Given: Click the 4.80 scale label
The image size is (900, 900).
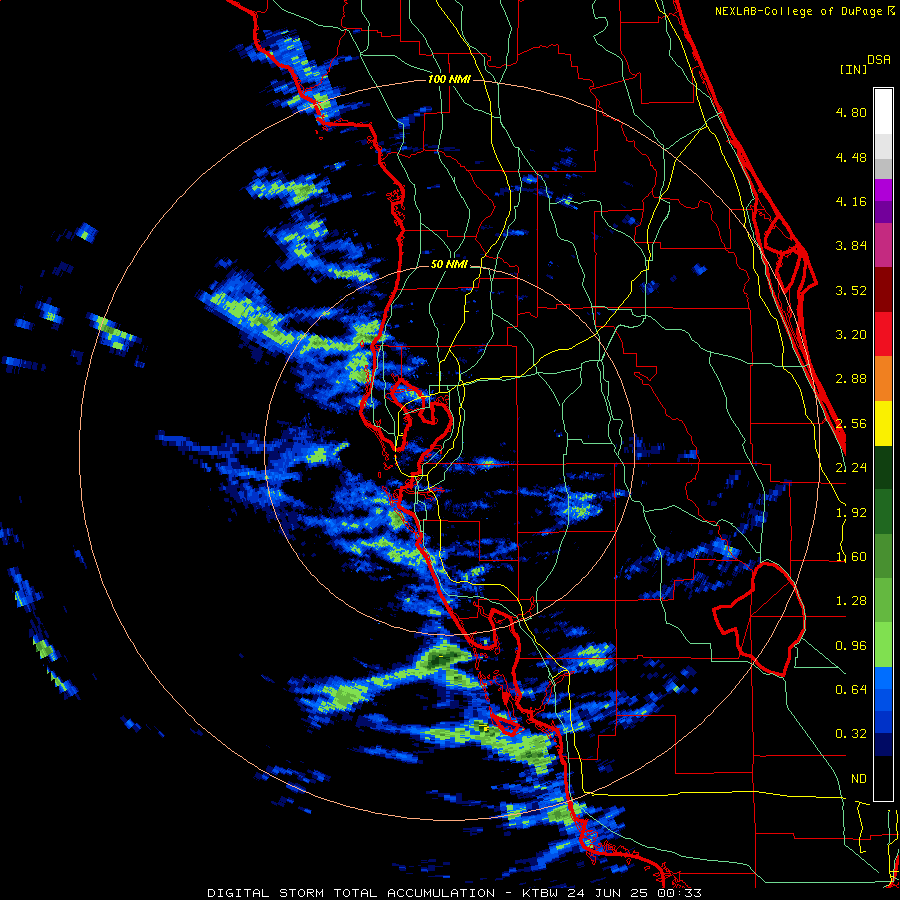Looking at the screenshot, I should 851,112.
